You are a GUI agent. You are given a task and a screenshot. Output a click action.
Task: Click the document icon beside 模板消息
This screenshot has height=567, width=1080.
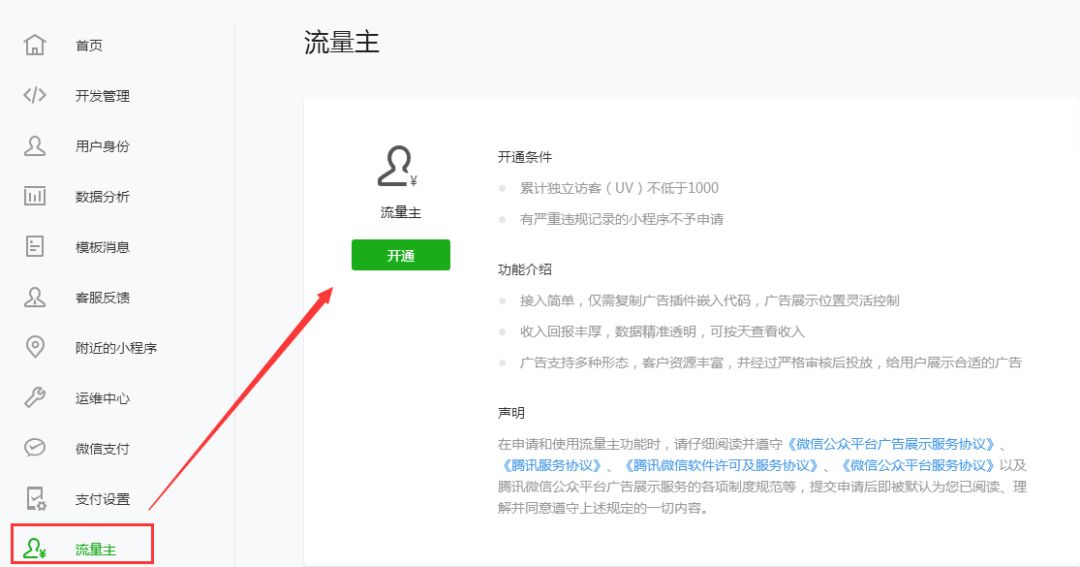point(34,246)
